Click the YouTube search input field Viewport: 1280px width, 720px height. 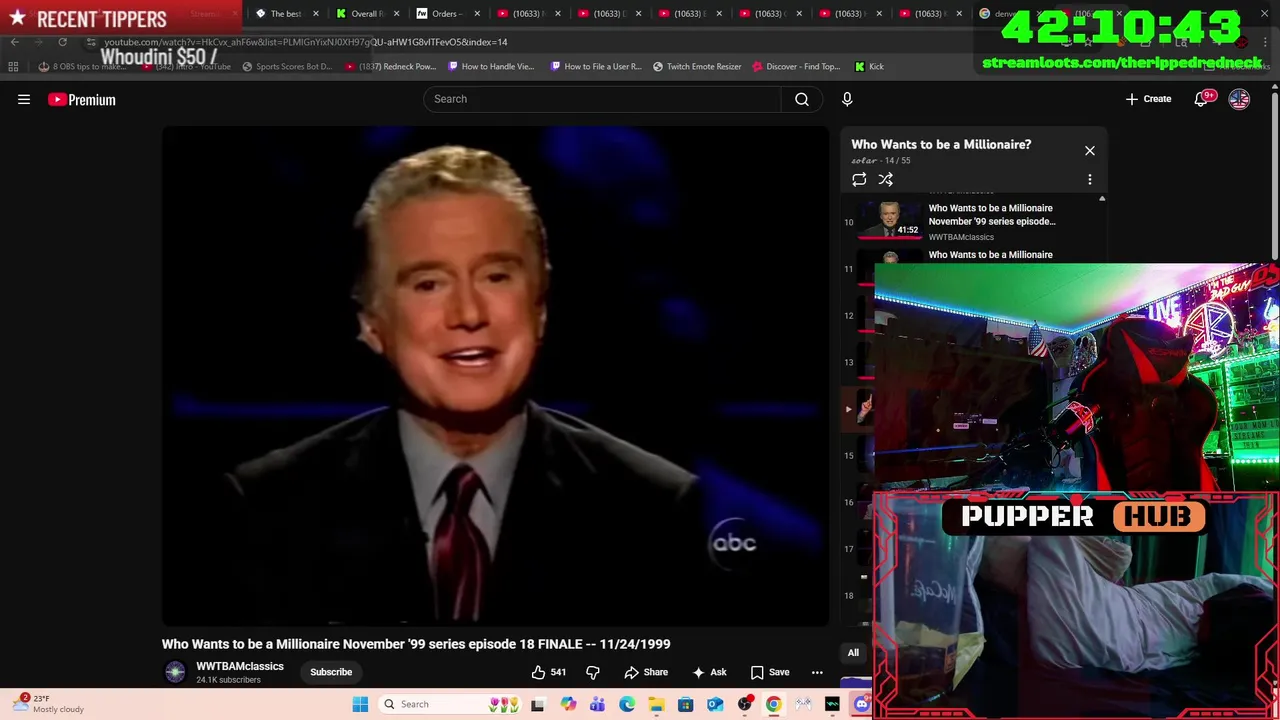click(x=602, y=99)
